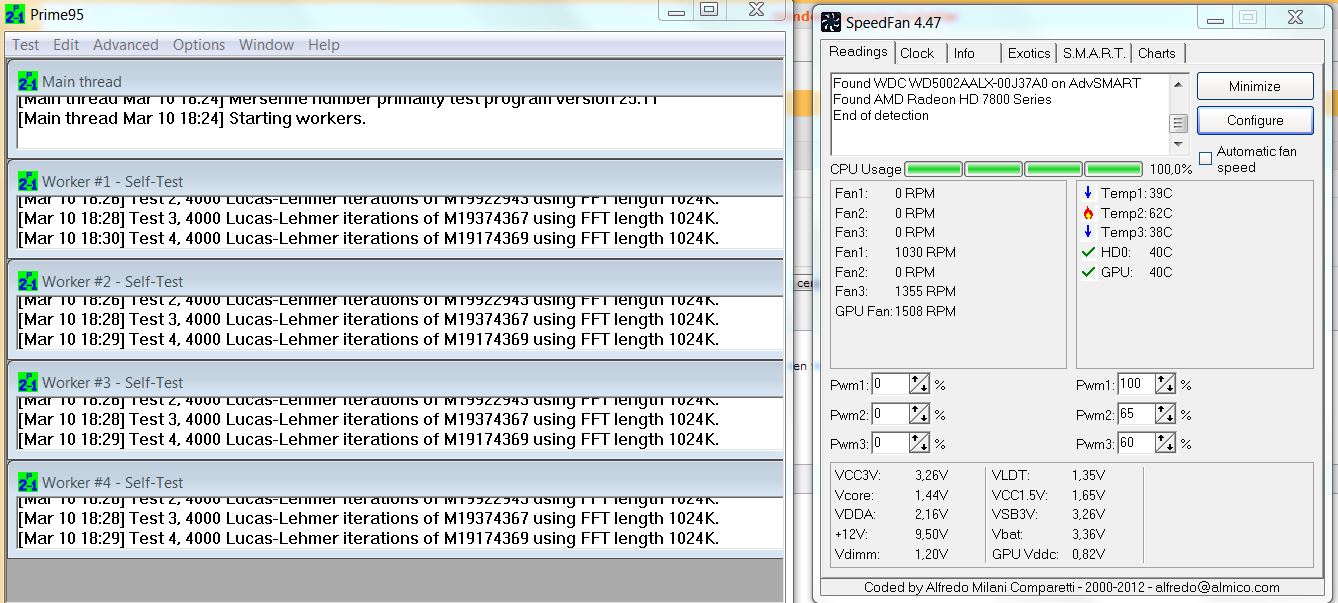
Task: Open the Options menu in Prime95
Action: click(x=199, y=45)
